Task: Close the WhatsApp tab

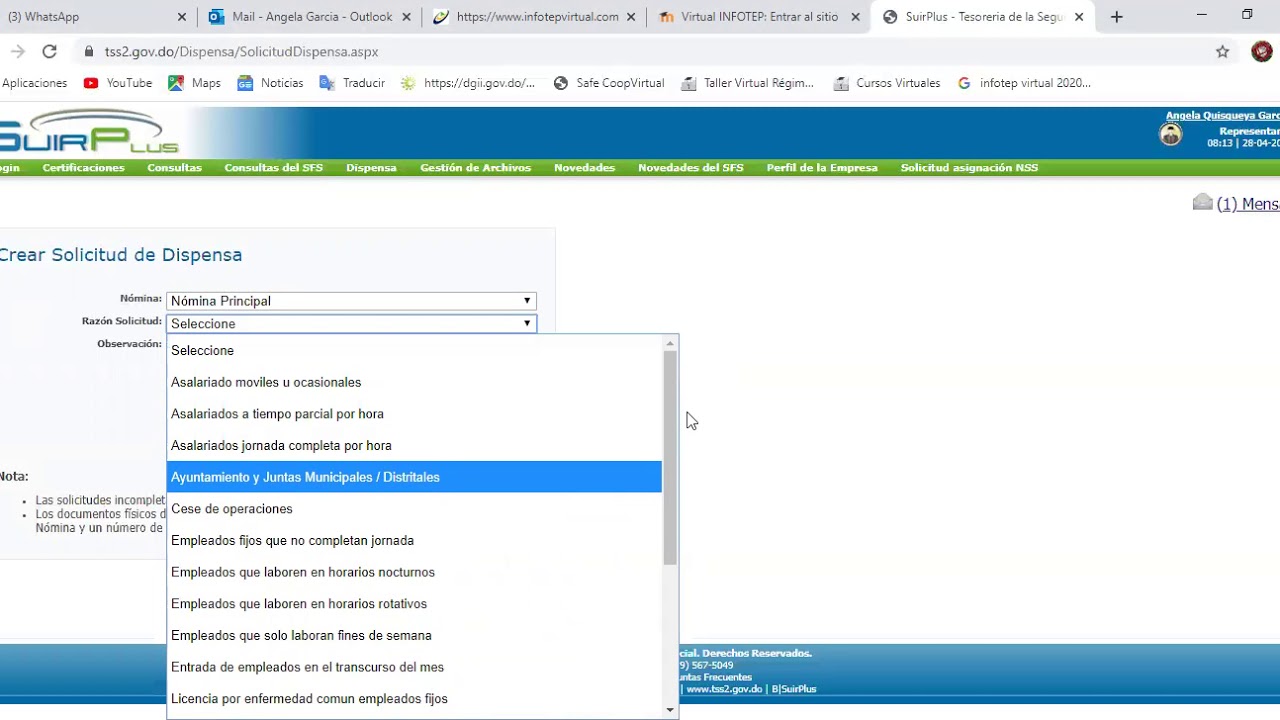Action: (x=181, y=17)
